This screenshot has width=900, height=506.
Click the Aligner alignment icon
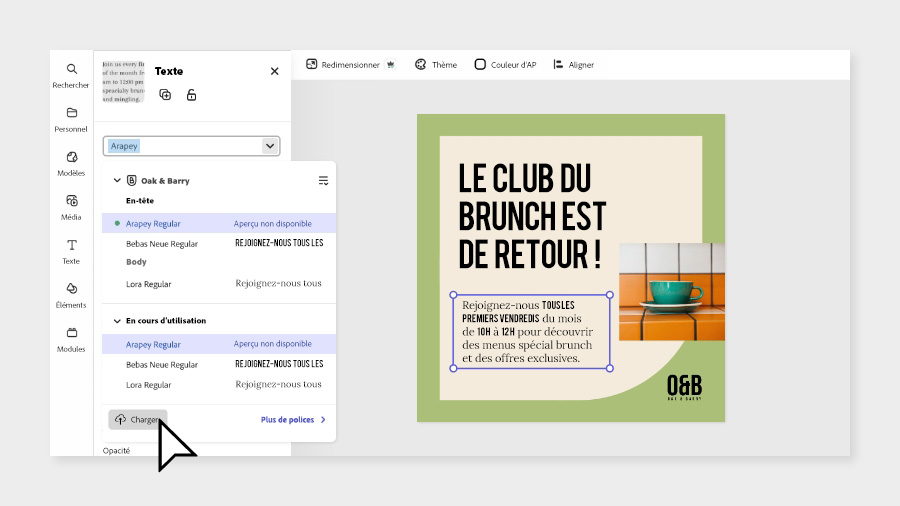coord(558,64)
